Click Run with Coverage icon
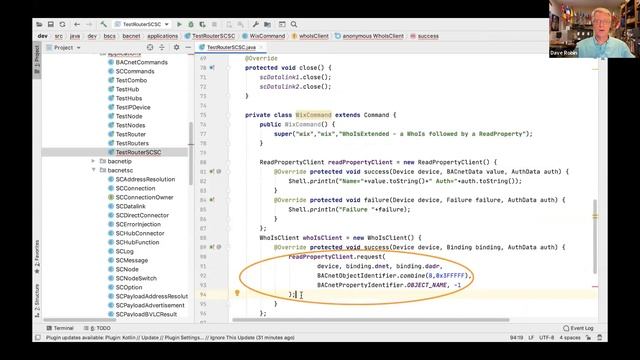This screenshot has height=360, width=640. pos(202,24)
